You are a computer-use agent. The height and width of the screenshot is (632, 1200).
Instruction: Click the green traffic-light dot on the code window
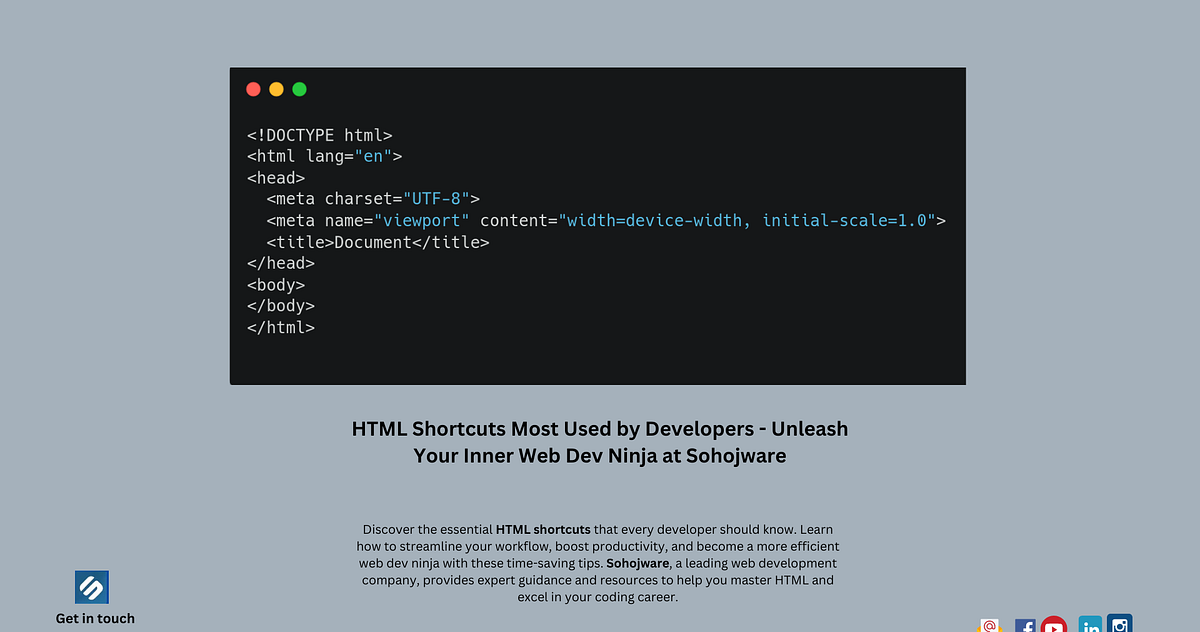pos(299,89)
